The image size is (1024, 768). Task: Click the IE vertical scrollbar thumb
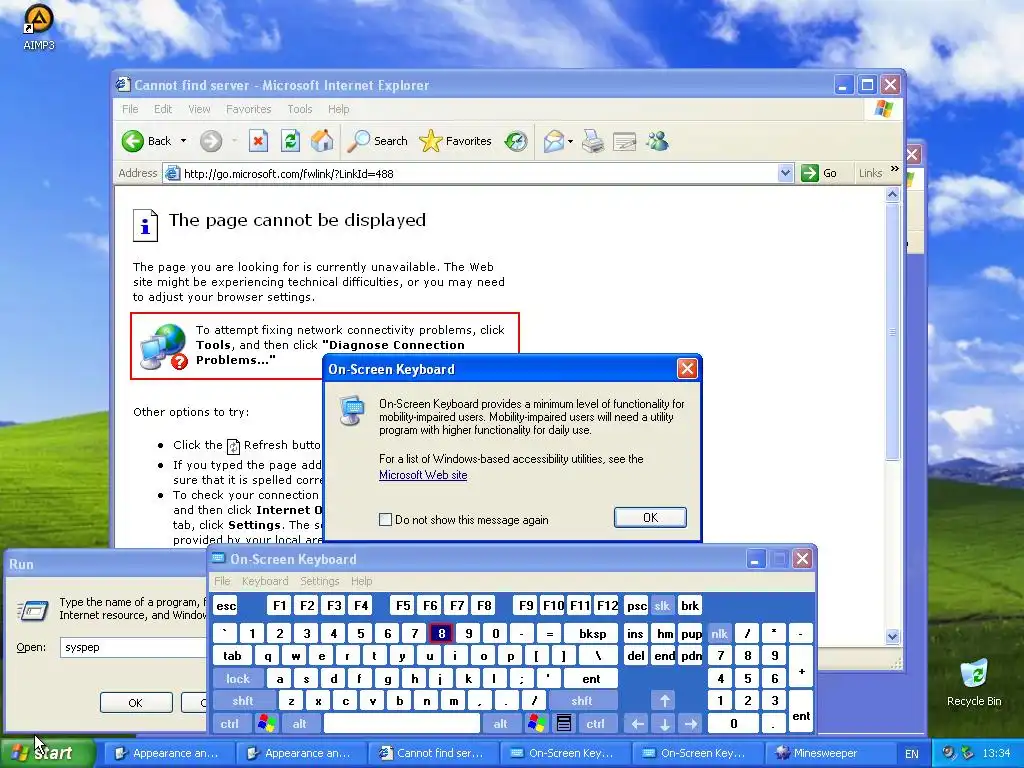(892, 331)
